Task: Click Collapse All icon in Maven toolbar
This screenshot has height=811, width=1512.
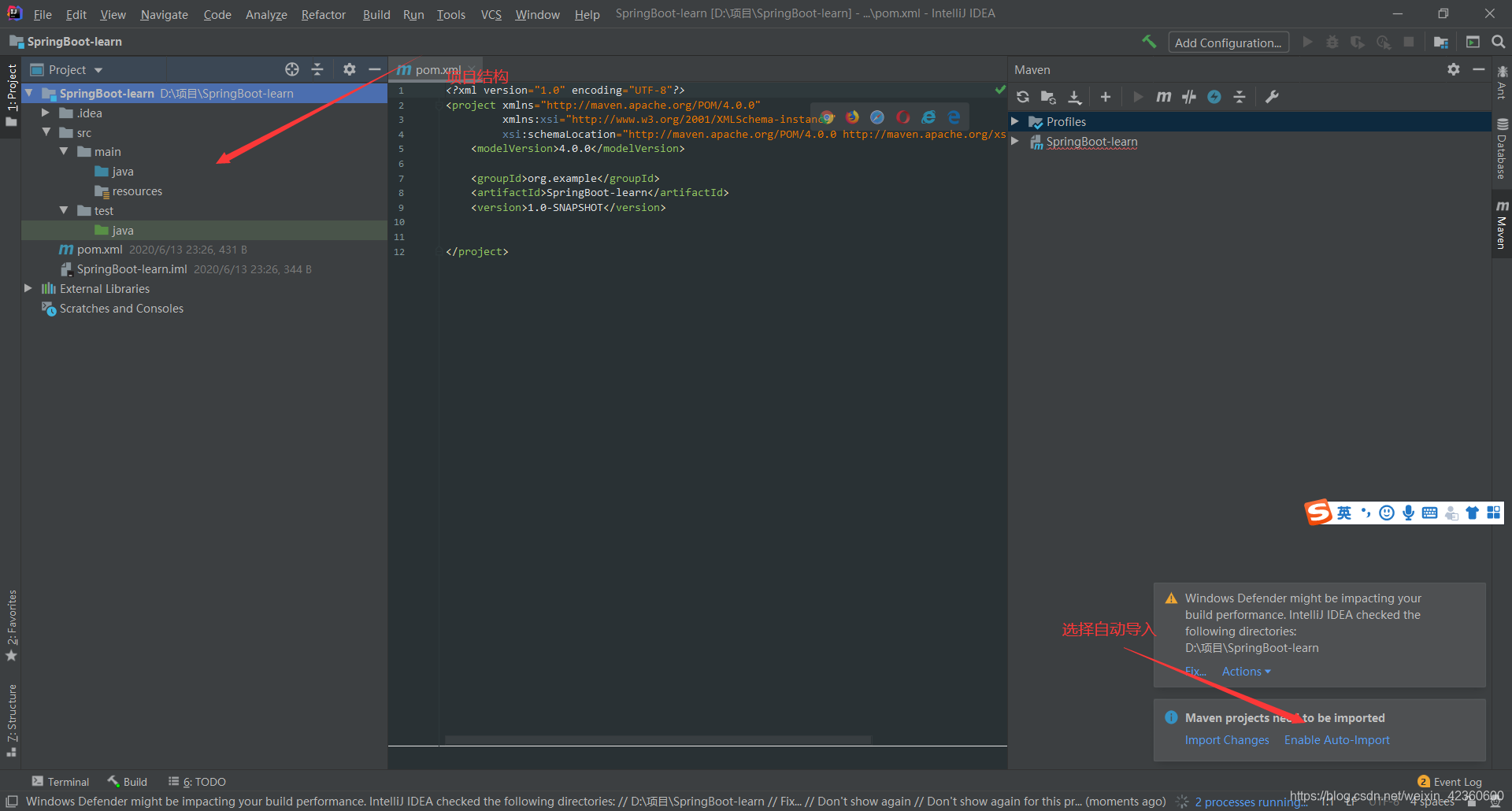Action: [x=1240, y=97]
